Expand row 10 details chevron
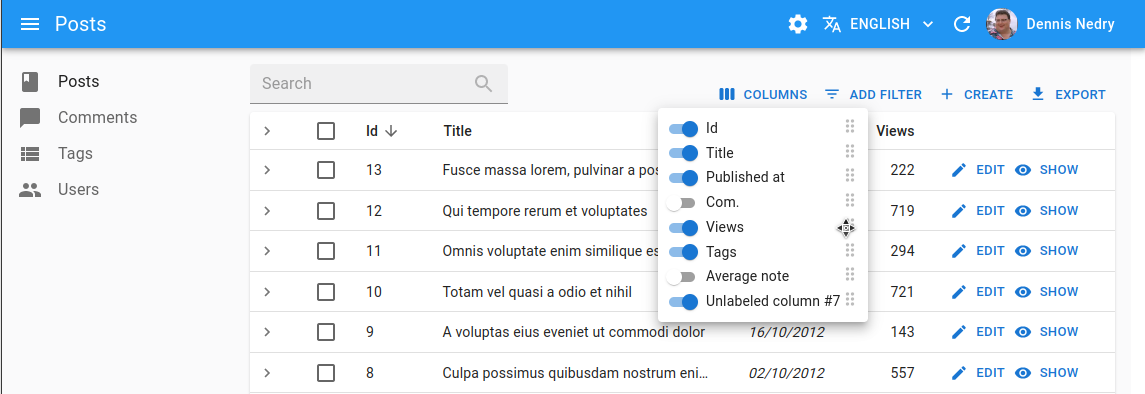1145x394 pixels. [267, 292]
